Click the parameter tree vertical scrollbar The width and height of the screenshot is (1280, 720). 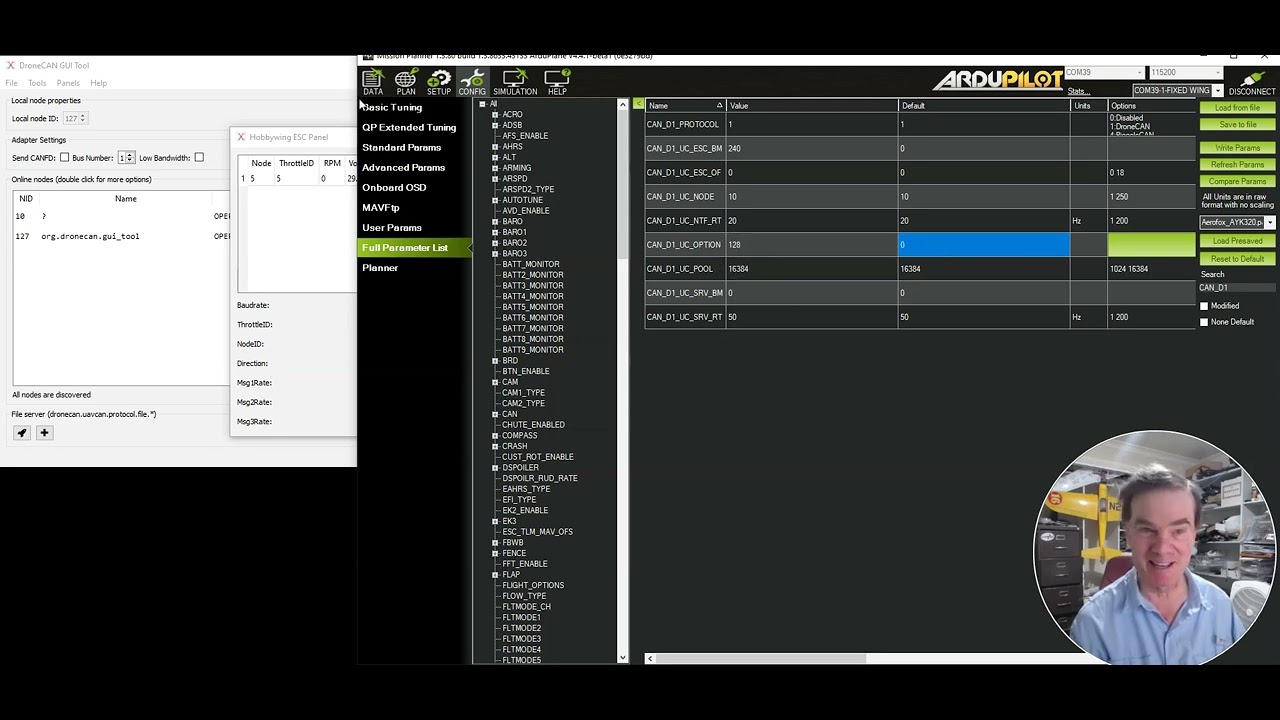click(623, 380)
